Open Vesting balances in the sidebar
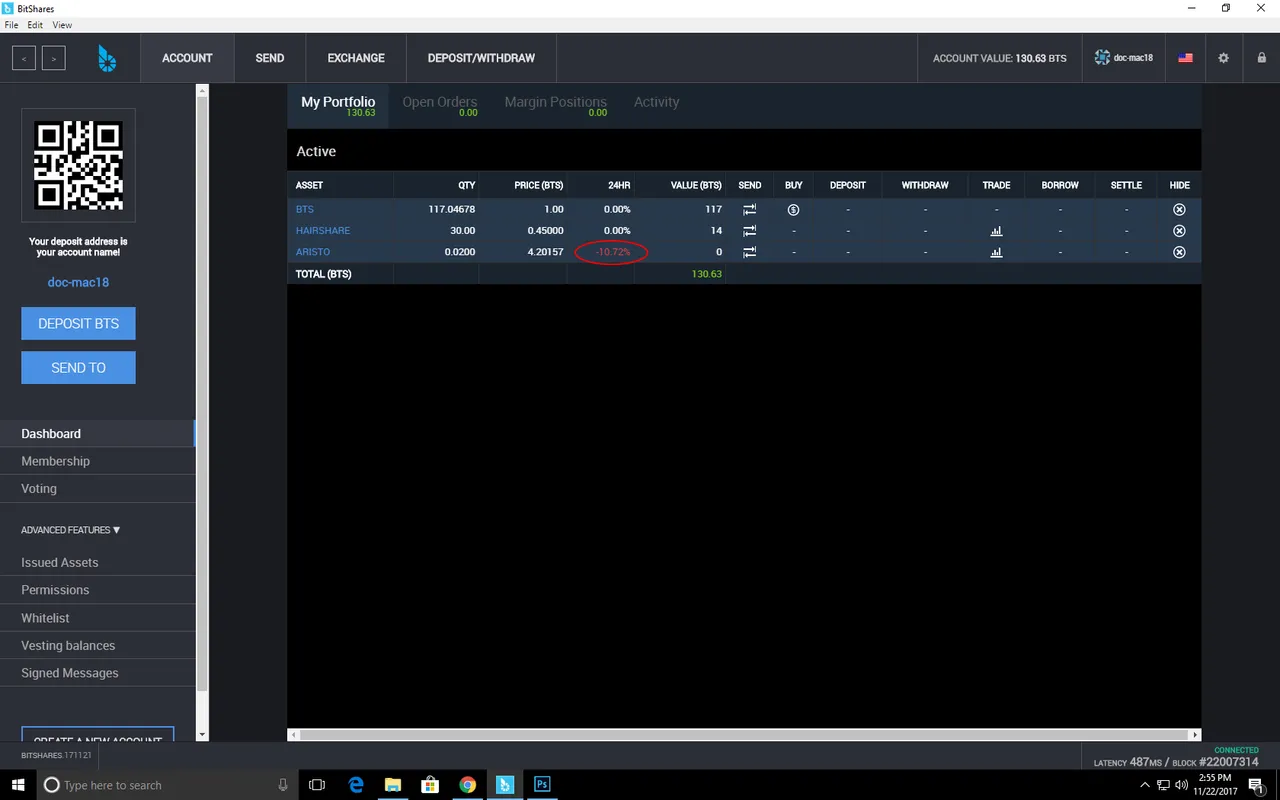The height and width of the screenshot is (800, 1280). tap(97, 645)
